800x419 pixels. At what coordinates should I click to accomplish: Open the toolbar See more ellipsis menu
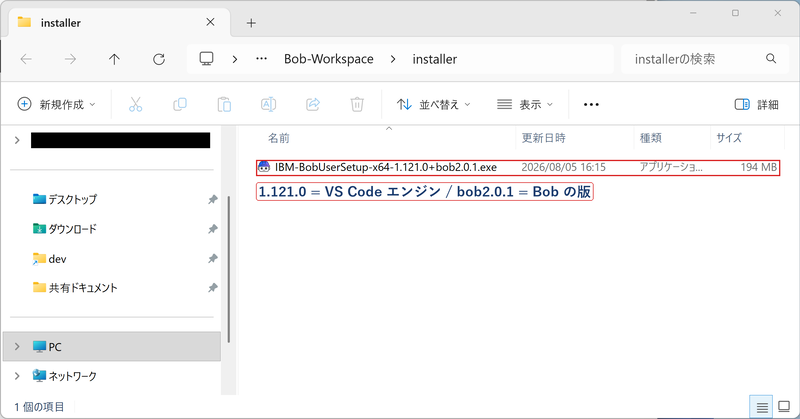[591, 105]
